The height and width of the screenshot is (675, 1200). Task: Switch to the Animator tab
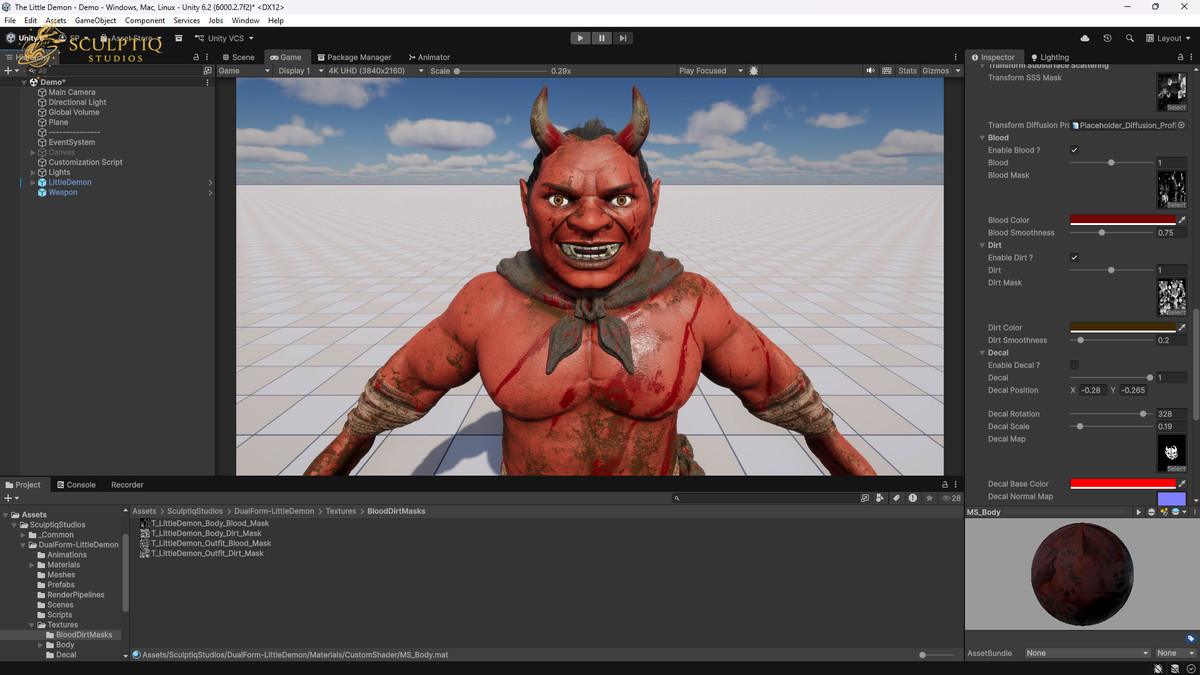tap(428, 57)
